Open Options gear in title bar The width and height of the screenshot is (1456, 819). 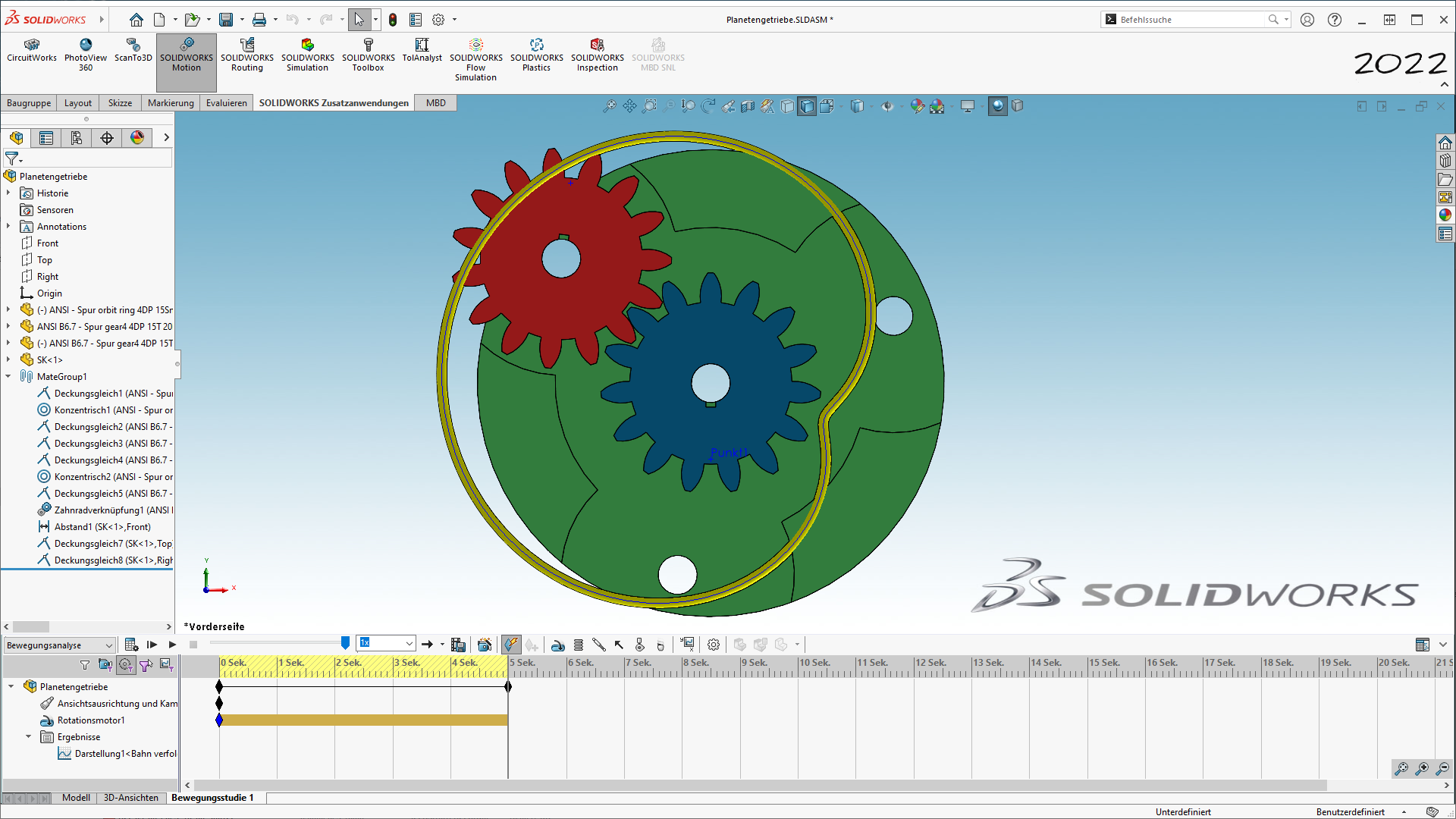click(438, 20)
